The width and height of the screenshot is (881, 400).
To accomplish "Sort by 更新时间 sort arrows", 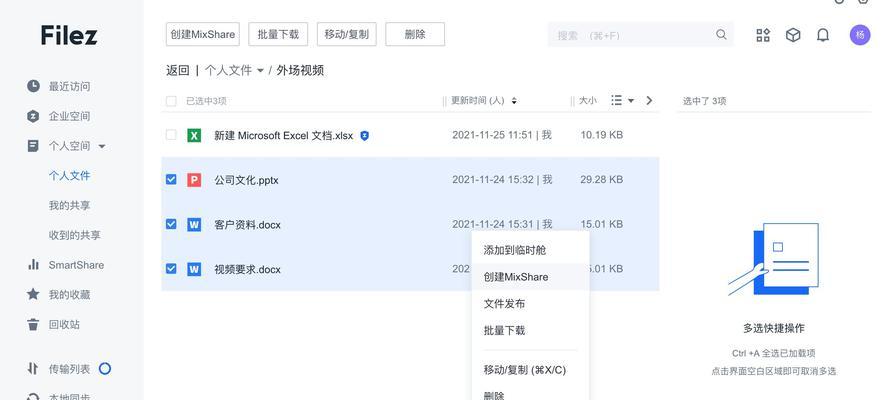I will coord(514,101).
